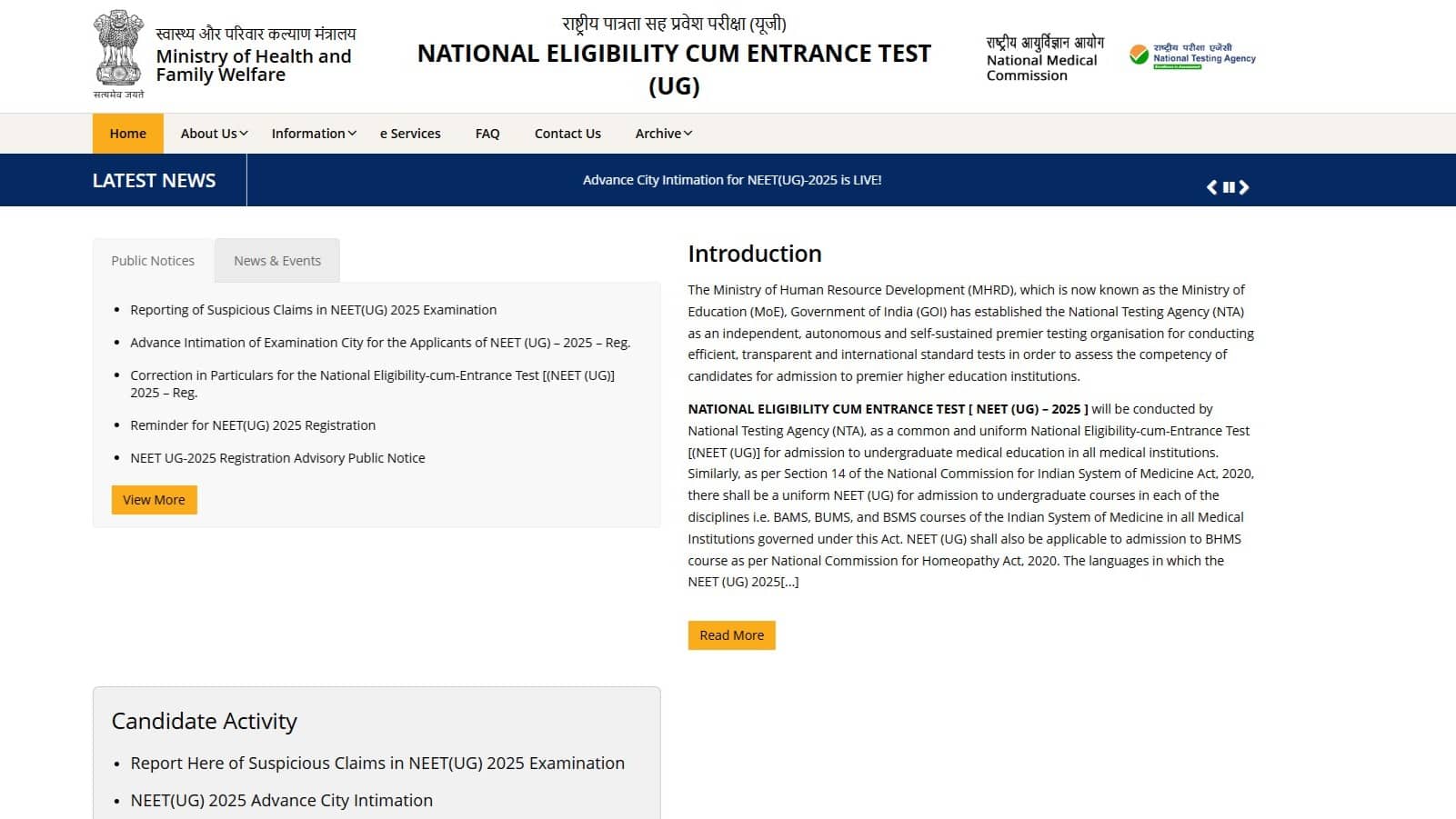Open Reminder for NEET(UG) 2025 Registration notice
Screen dimensions: 1456x819
[x=252, y=424]
